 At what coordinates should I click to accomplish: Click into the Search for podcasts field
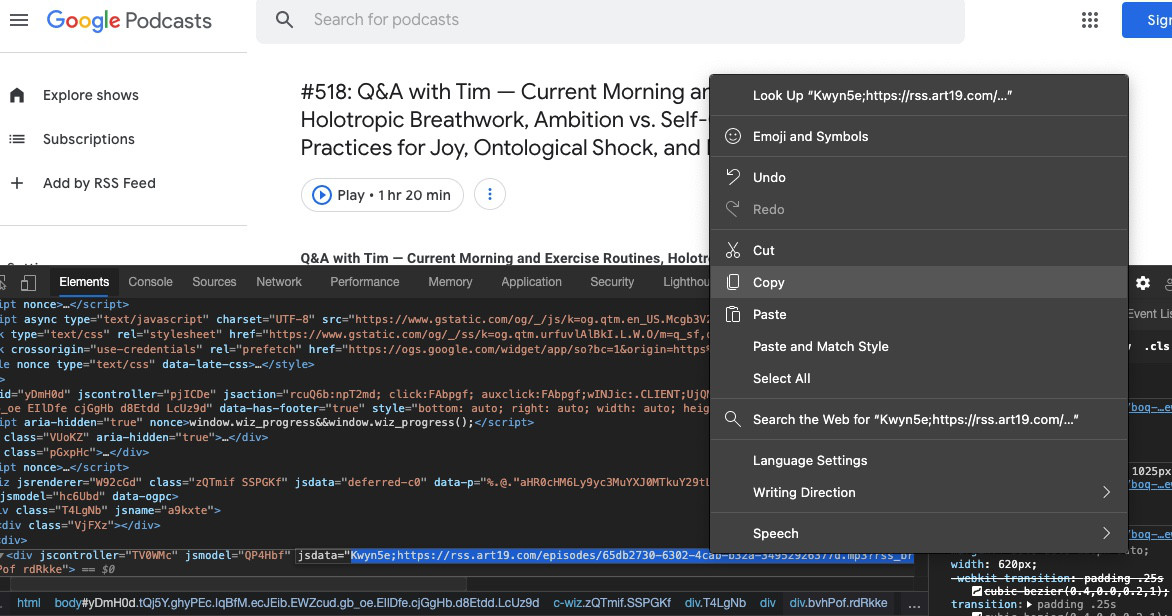(610, 20)
